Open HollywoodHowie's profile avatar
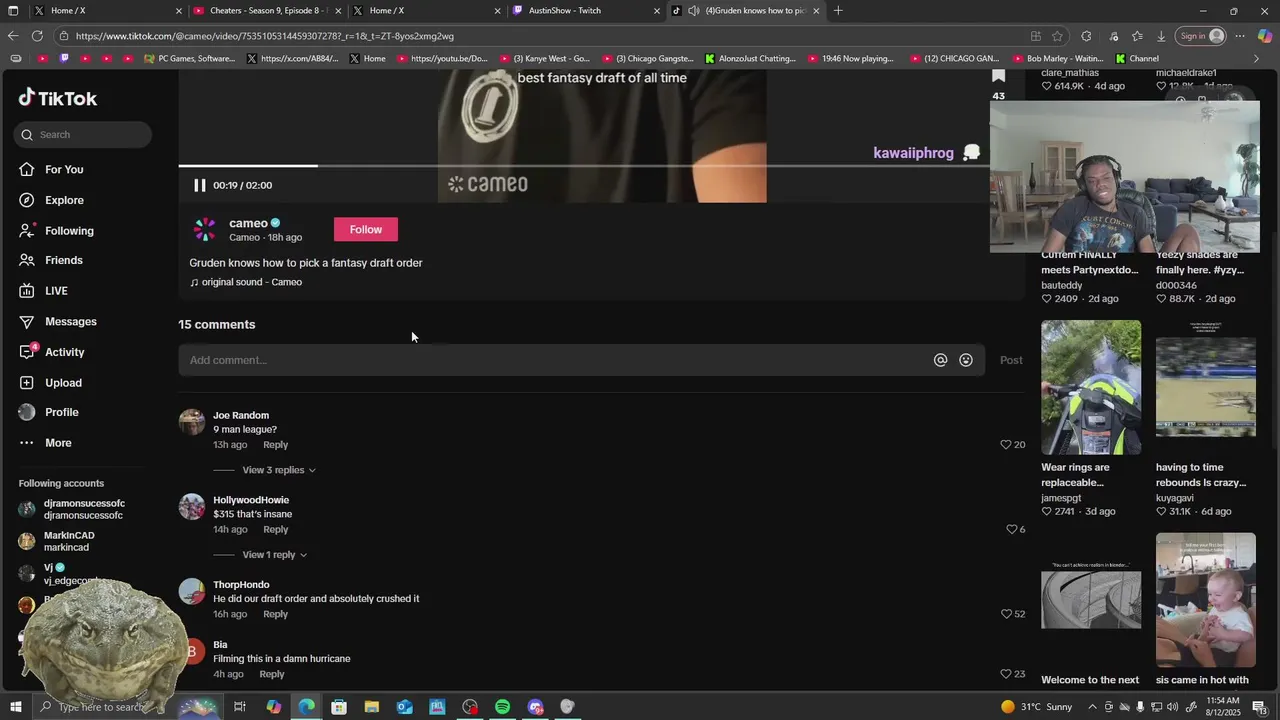Viewport: 1280px width, 720px height. click(192, 506)
